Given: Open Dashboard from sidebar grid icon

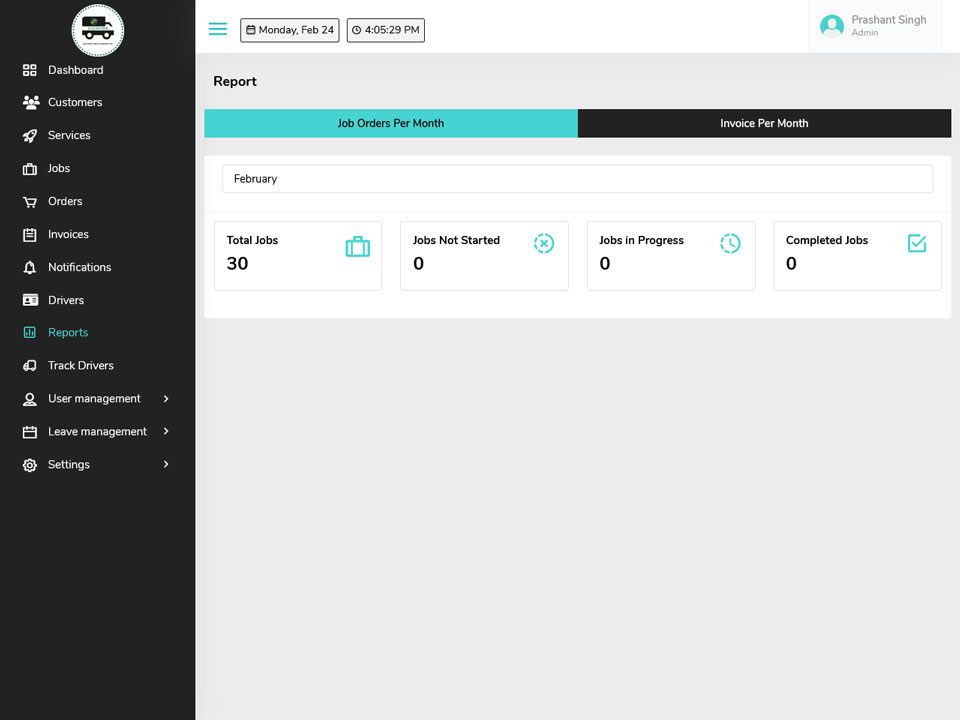Looking at the screenshot, I should 29,70.
